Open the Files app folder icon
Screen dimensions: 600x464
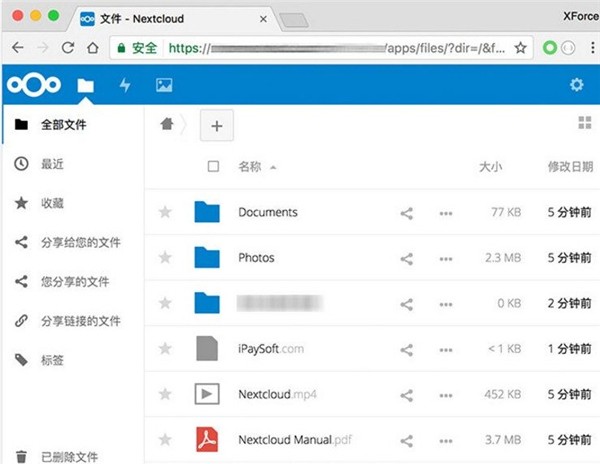click(x=85, y=85)
